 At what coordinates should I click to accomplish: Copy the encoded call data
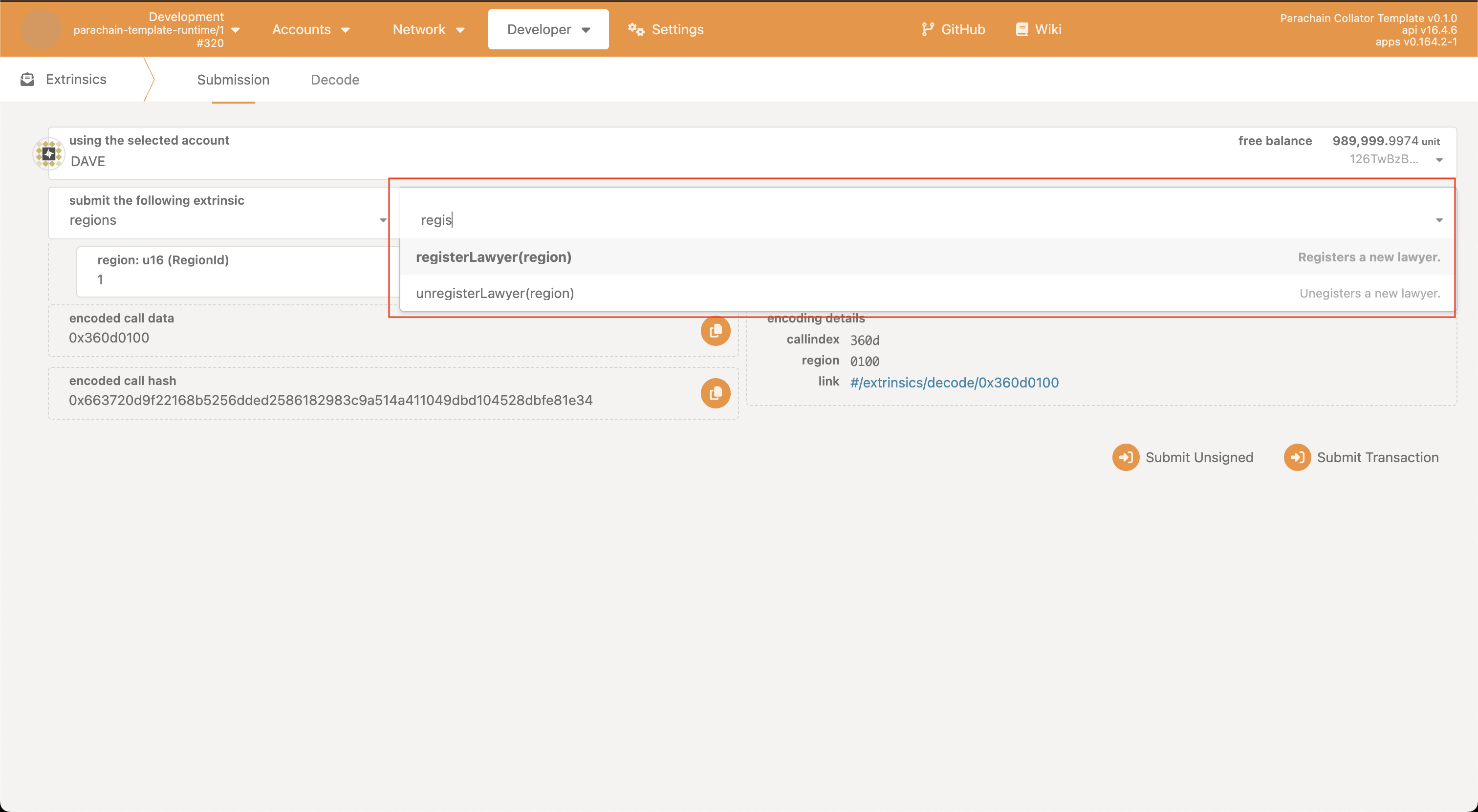click(715, 331)
